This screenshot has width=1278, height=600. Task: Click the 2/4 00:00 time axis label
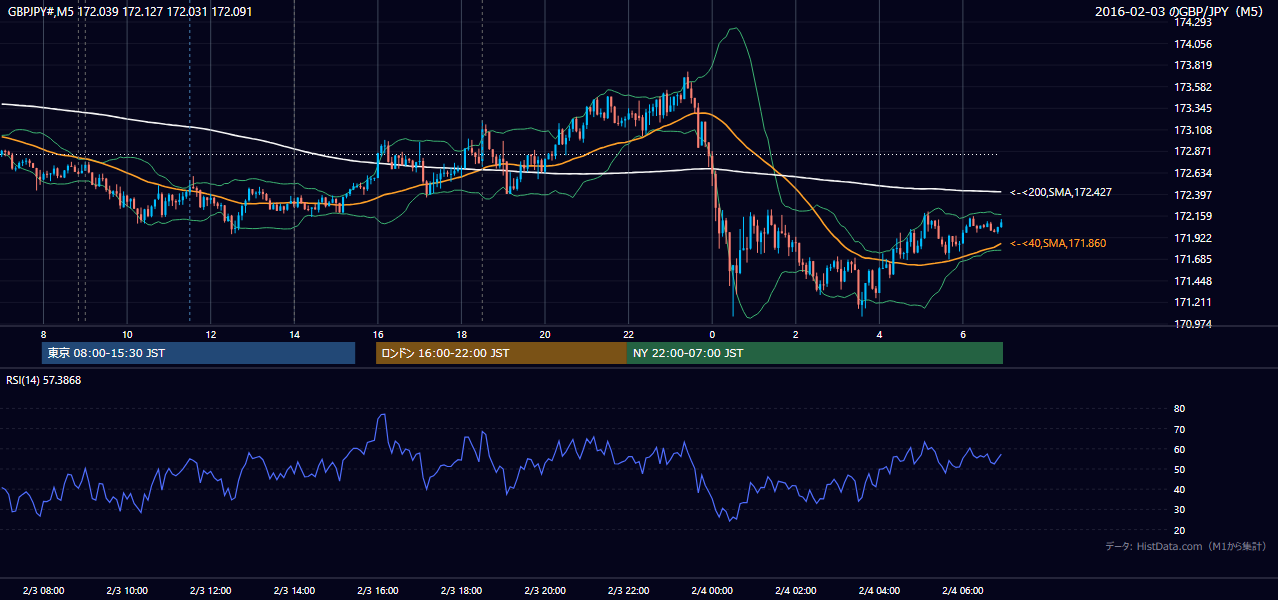[x=712, y=590]
